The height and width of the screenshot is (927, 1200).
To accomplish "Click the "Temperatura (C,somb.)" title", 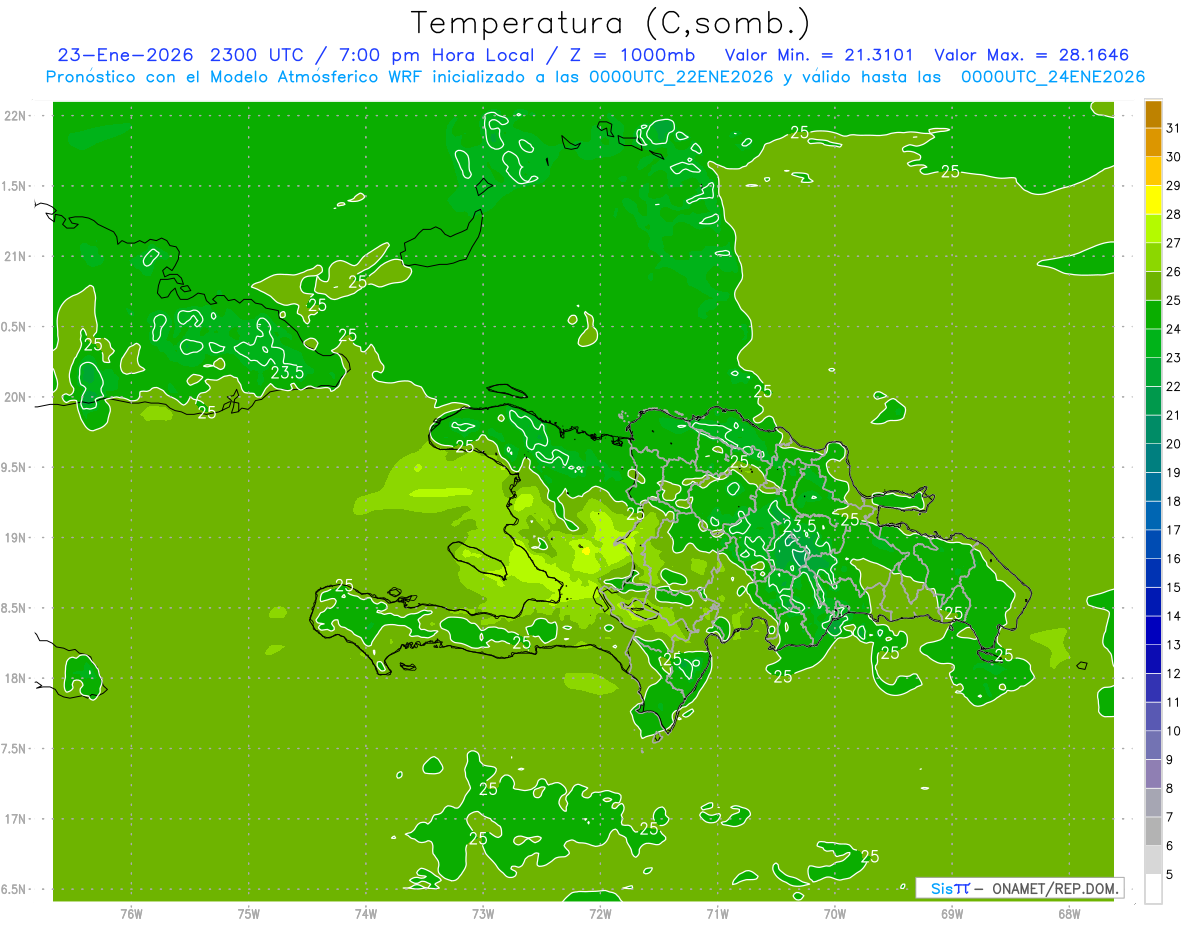I will pos(611,23).
